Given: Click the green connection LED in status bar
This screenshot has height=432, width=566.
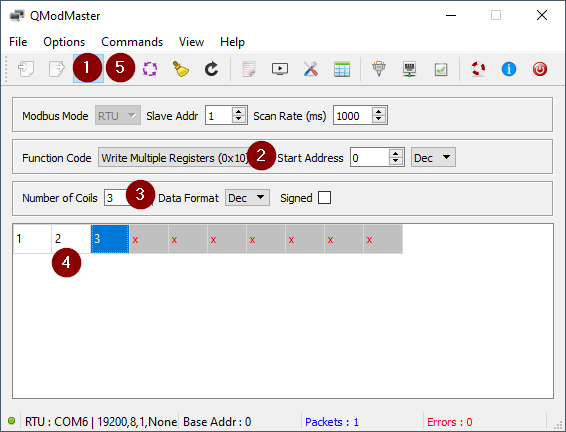Looking at the screenshot, I should 11,421.
